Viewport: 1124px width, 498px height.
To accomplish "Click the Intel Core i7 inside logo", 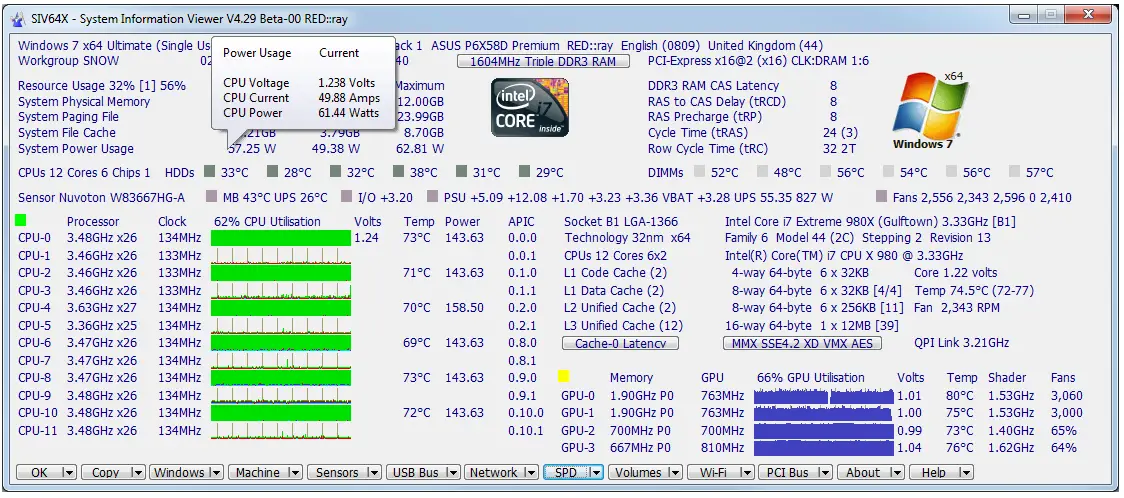I will tap(530, 107).
